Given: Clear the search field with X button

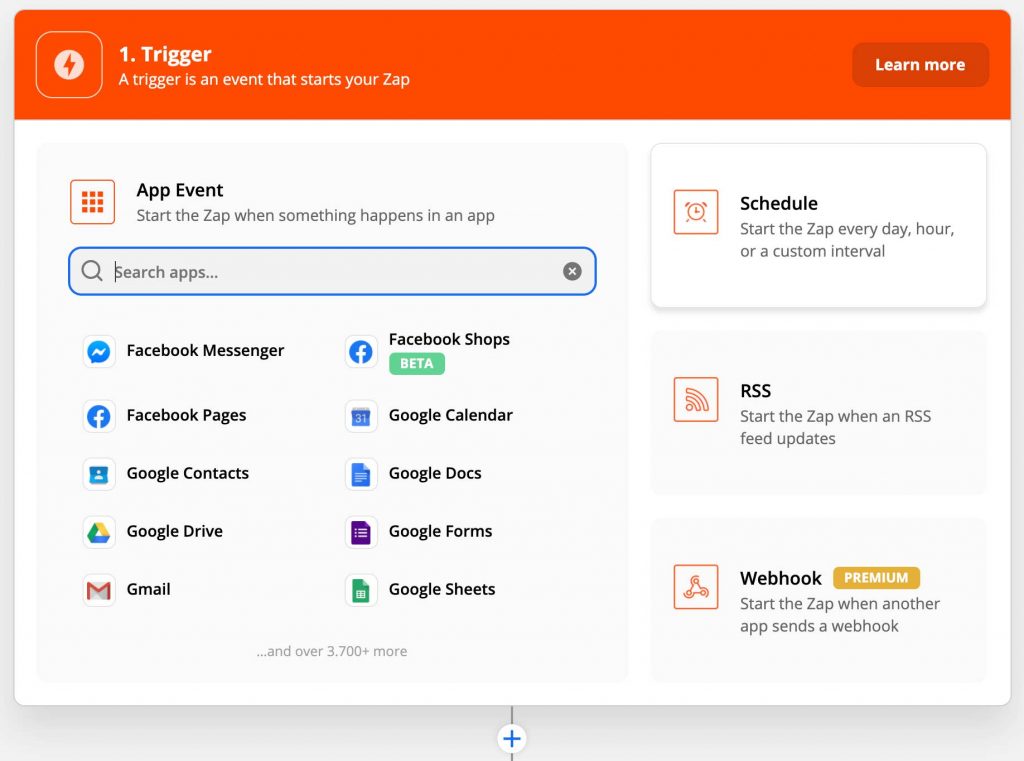Looking at the screenshot, I should 572,272.
